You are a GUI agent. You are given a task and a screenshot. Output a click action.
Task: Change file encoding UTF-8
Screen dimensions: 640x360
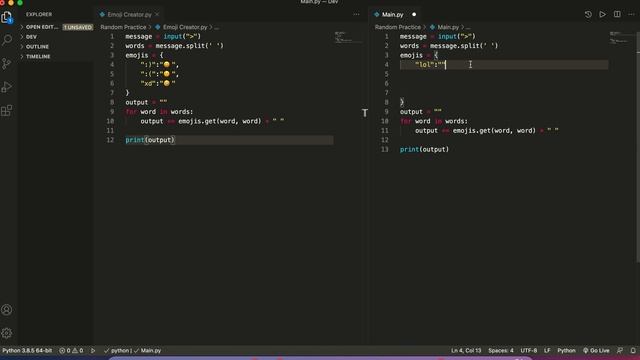point(529,351)
